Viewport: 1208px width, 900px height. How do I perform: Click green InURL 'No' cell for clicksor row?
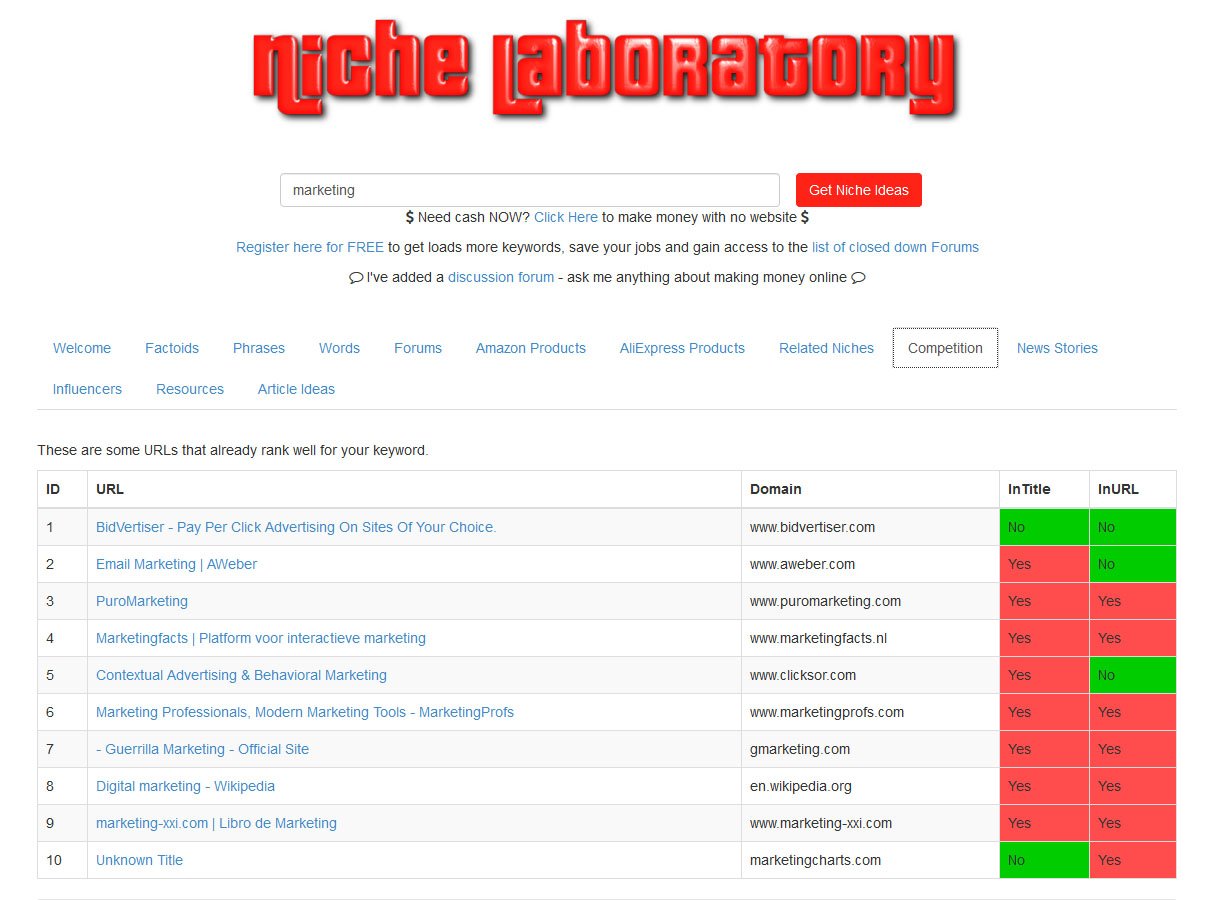tap(1133, 675)
